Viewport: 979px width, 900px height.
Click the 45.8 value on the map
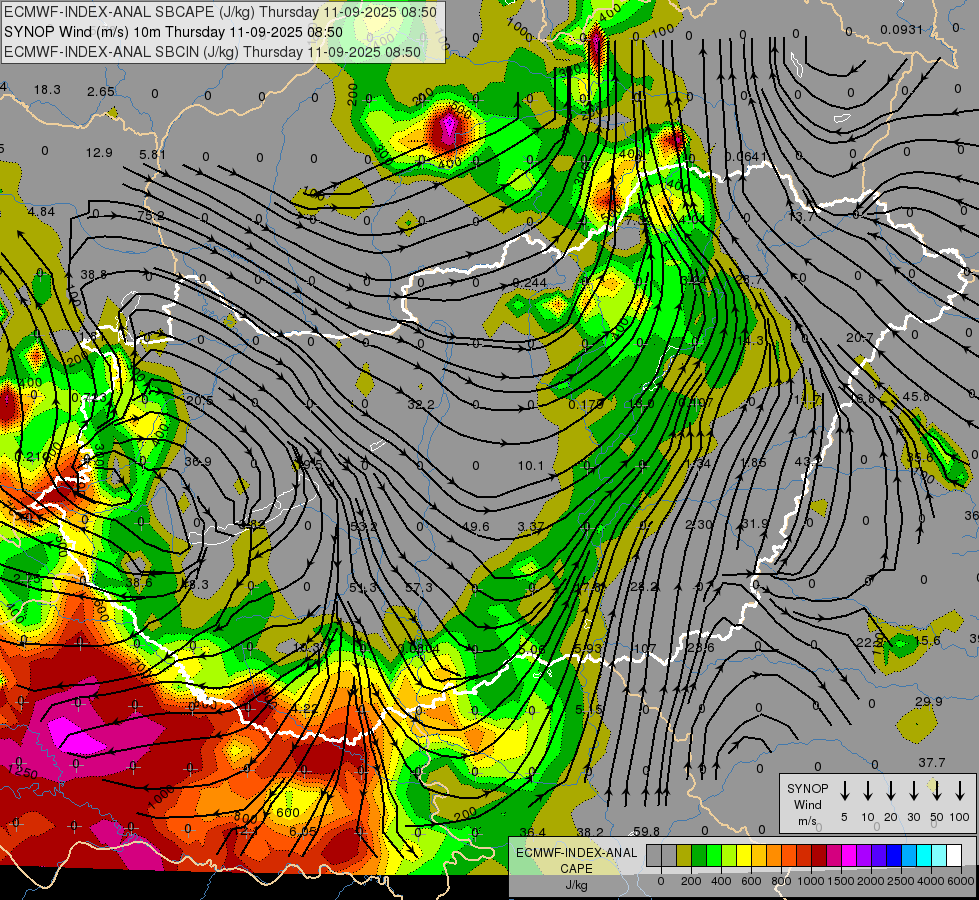click(916, 397)
